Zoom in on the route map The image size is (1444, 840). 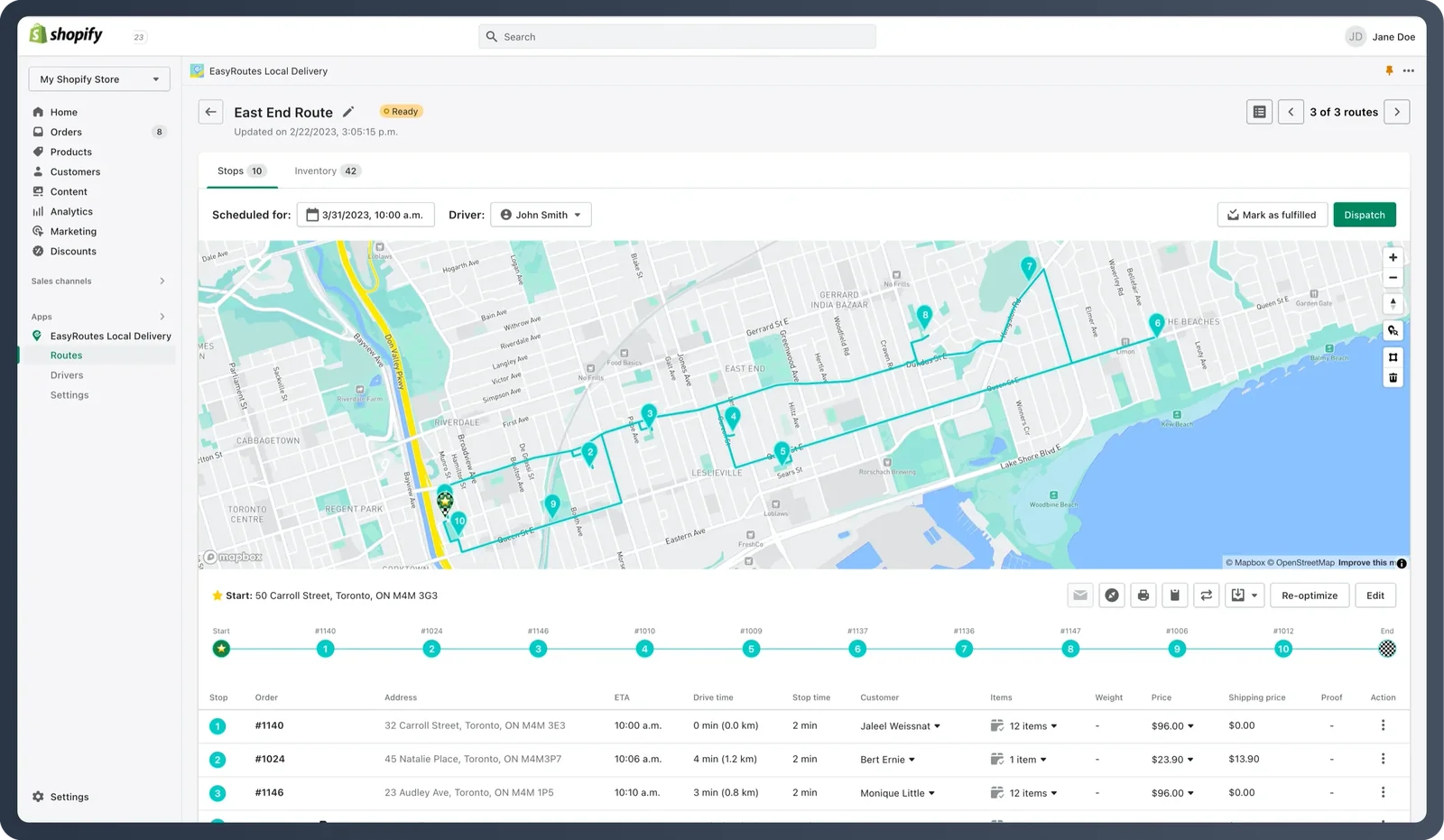[x=1393, y=257]
